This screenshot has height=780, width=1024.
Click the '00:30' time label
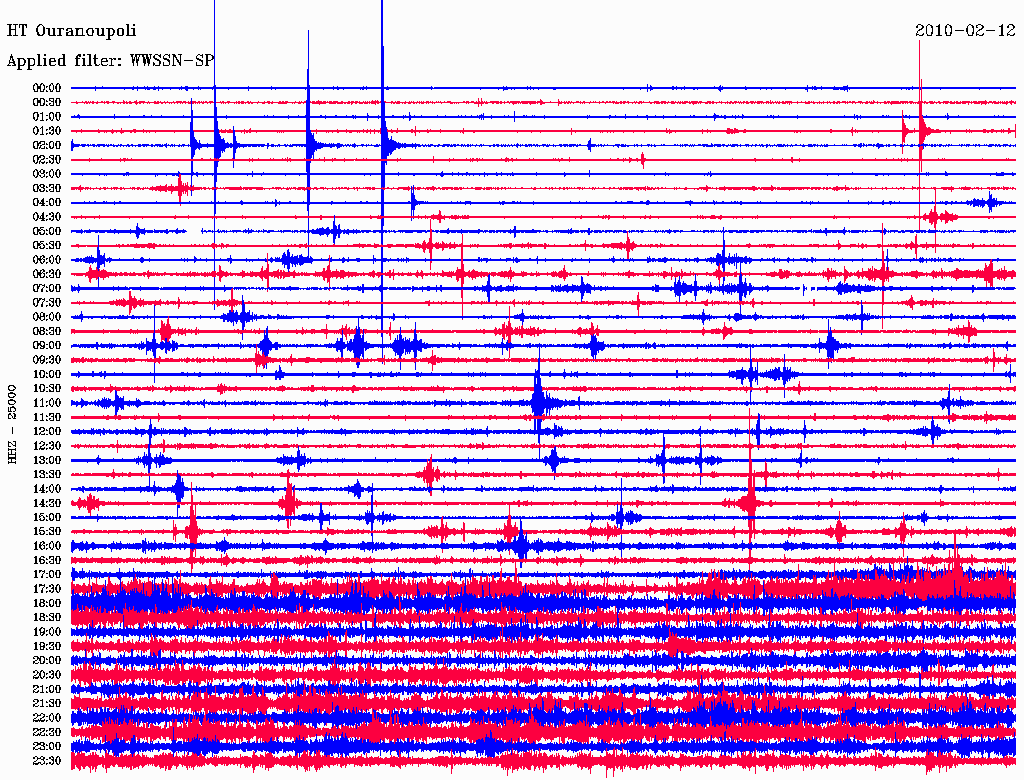point(46,102)
